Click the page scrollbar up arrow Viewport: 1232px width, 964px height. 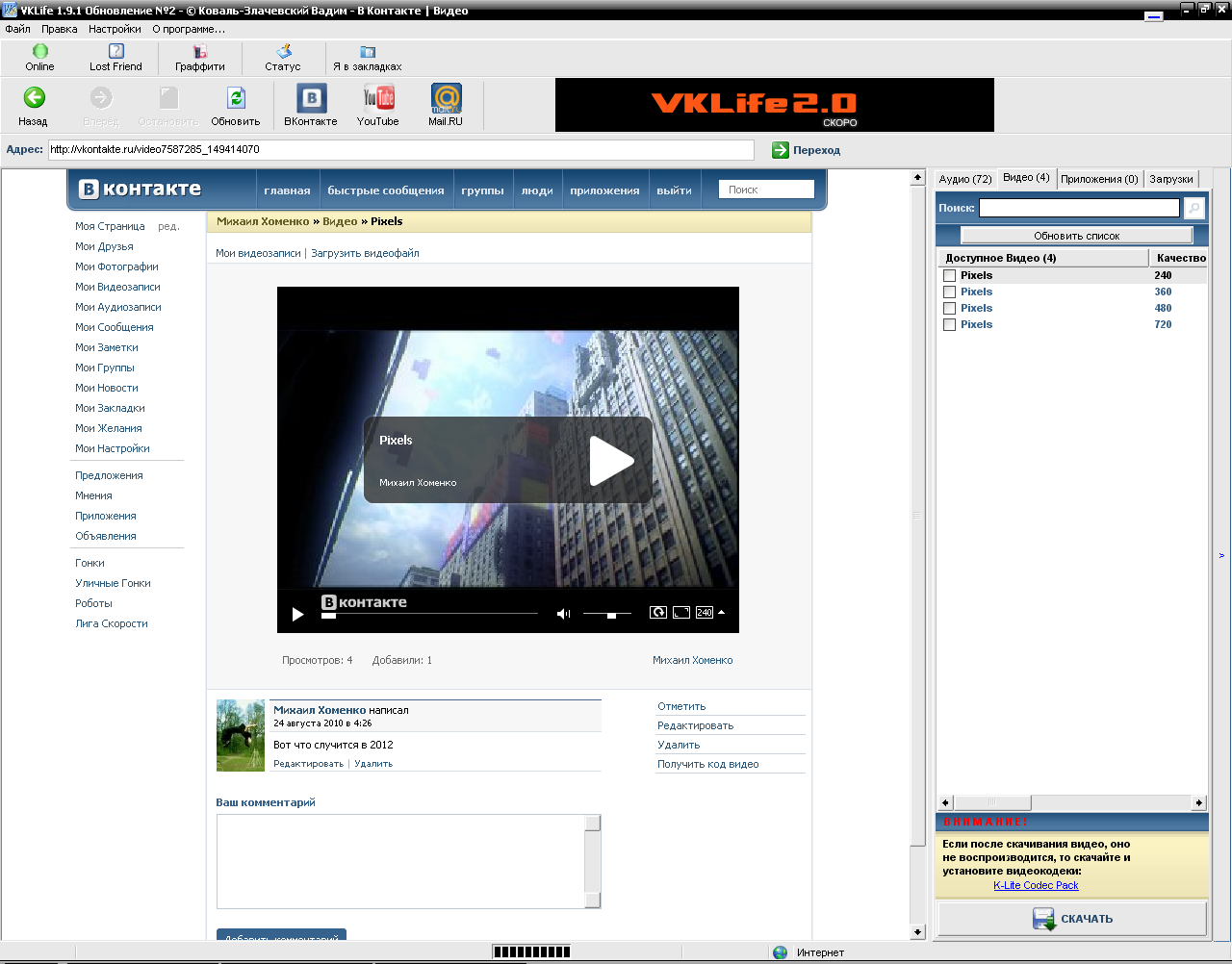click(x=917, y=178)
